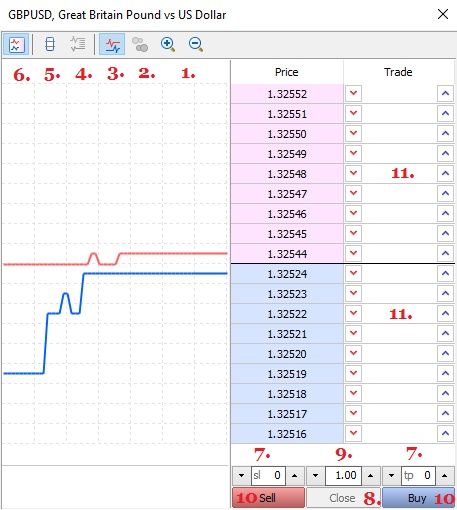Click red down arrow at price 1.32552
This screenshot has width=457, height=510.
pyautogui.click(x=353, y=93)
